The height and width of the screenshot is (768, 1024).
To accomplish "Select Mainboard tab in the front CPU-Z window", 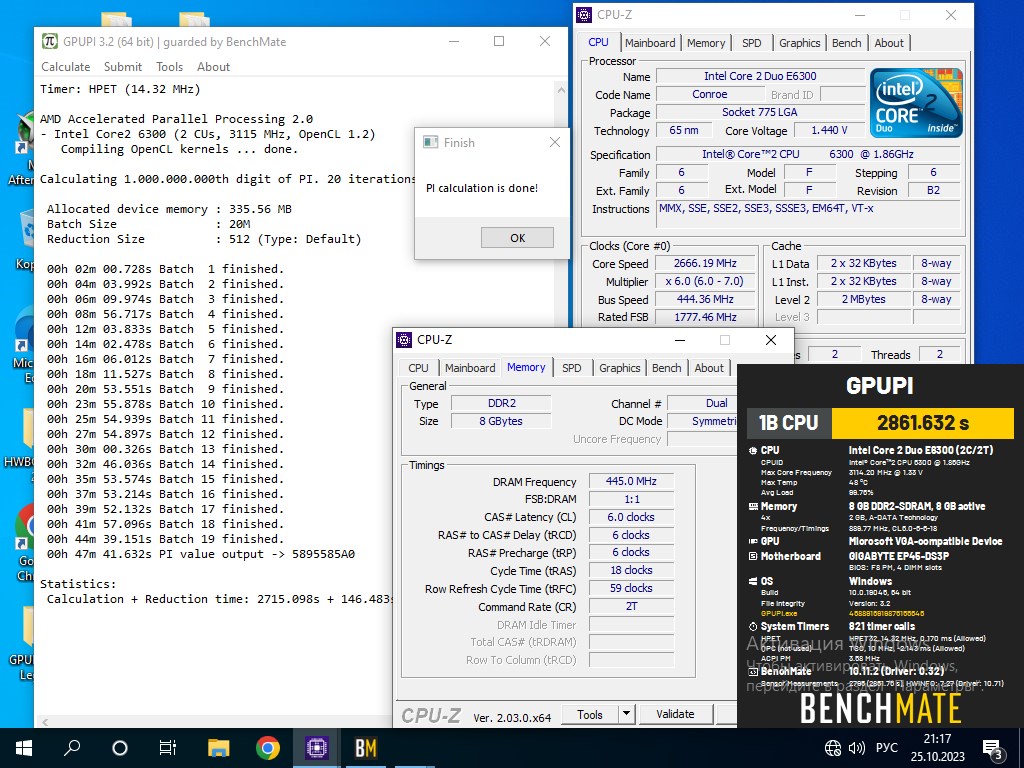I will tap(470, 368).
